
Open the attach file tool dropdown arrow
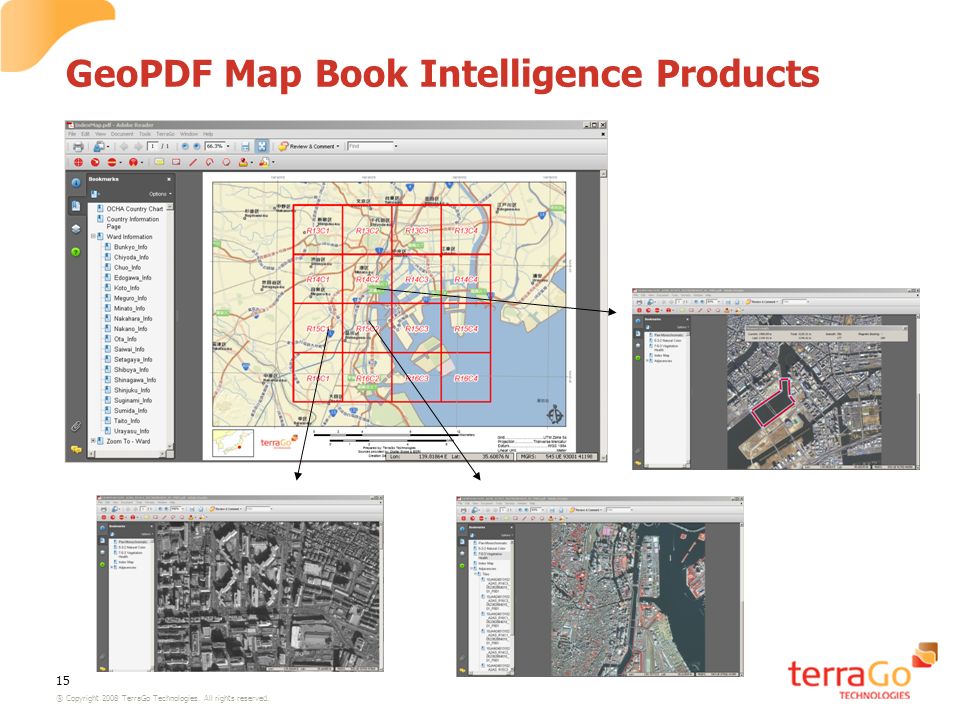coord(273,162)
